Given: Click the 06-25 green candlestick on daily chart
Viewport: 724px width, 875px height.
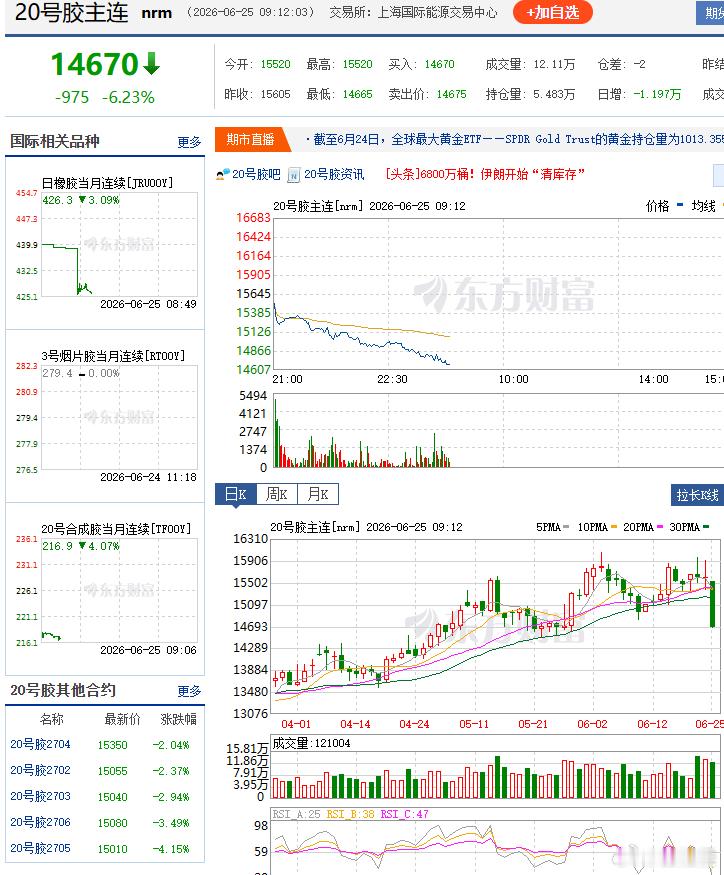Looking at the screenshot, I should (x=713, y=604).
